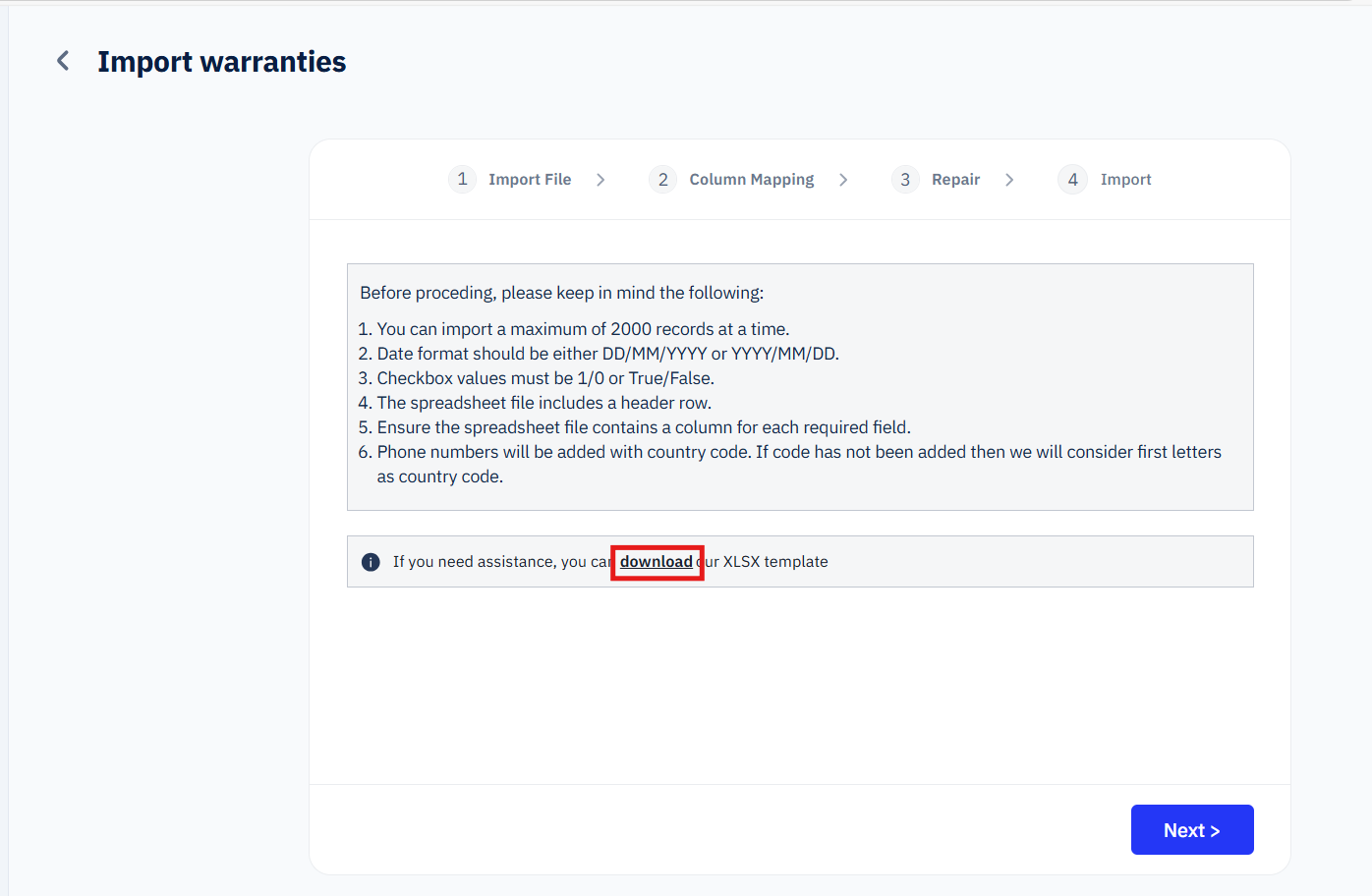Click the 'Before proceding' intro text
The image size is (1372, 896).
tap(561, 293)
